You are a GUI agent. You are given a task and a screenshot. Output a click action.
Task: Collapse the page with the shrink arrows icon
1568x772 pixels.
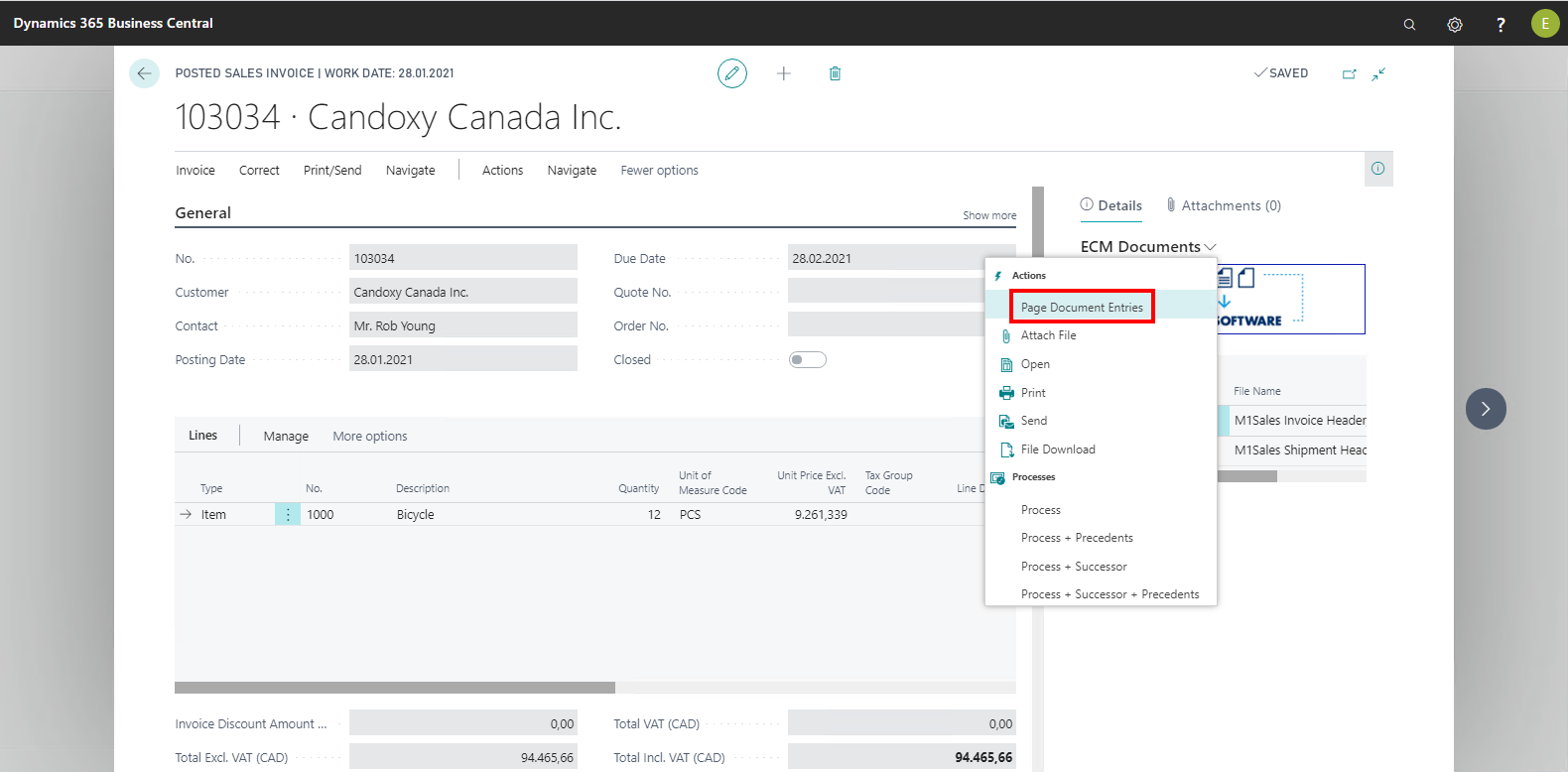click(1378, 74)
